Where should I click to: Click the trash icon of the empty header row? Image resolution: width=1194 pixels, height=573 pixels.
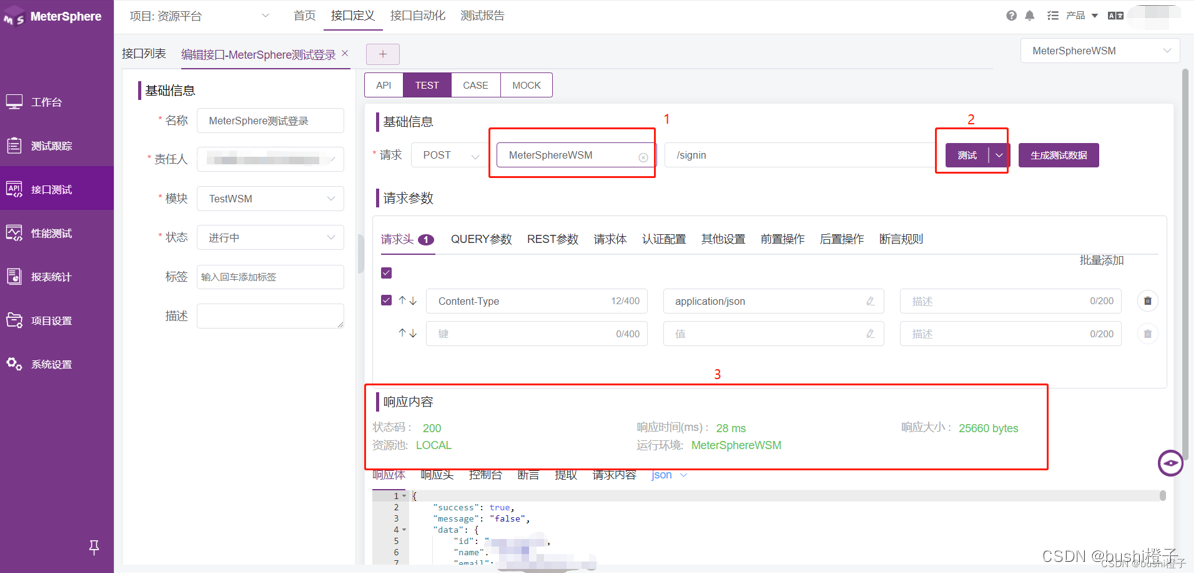(1148, 333)
